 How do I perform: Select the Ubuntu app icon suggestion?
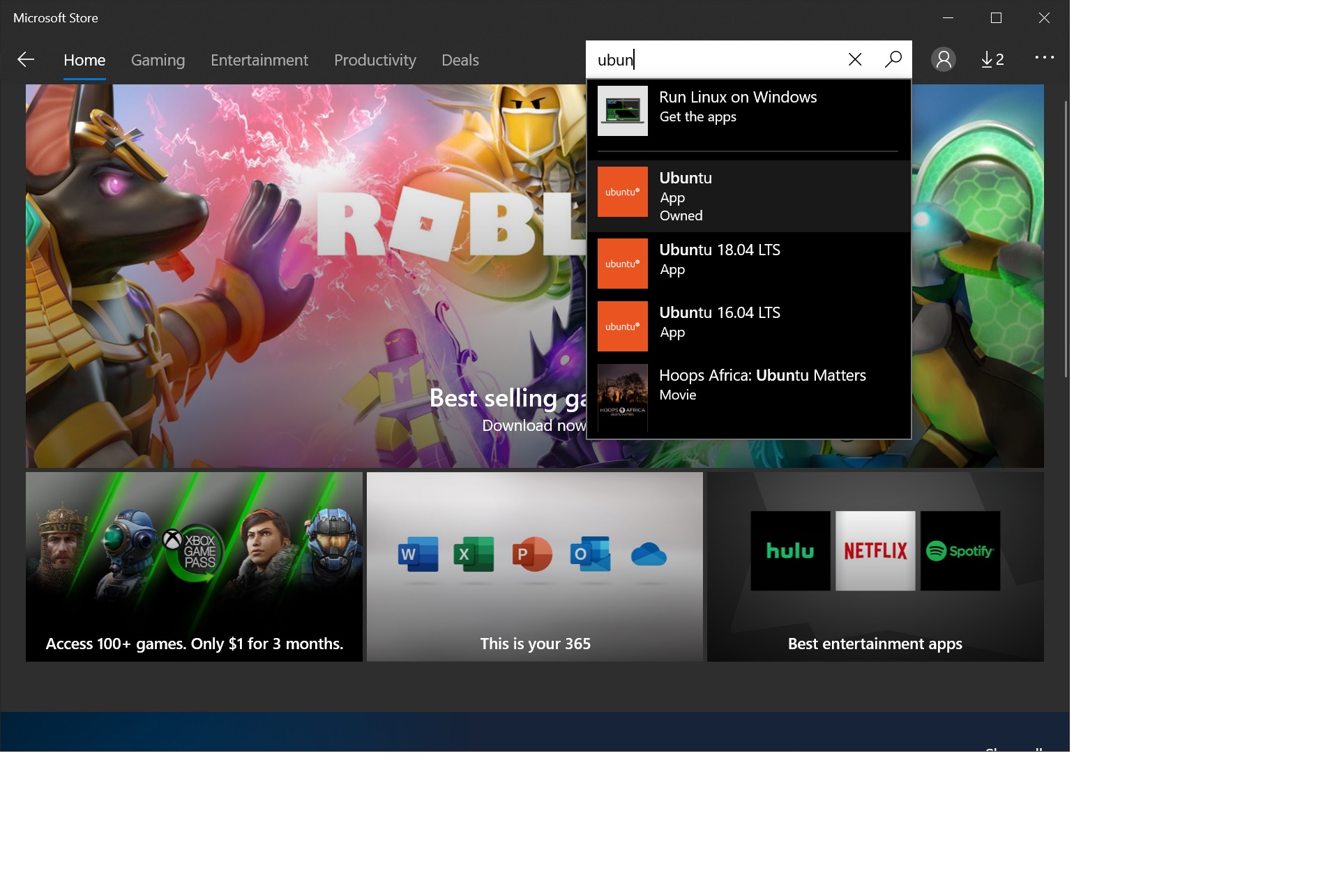[623, 192]
